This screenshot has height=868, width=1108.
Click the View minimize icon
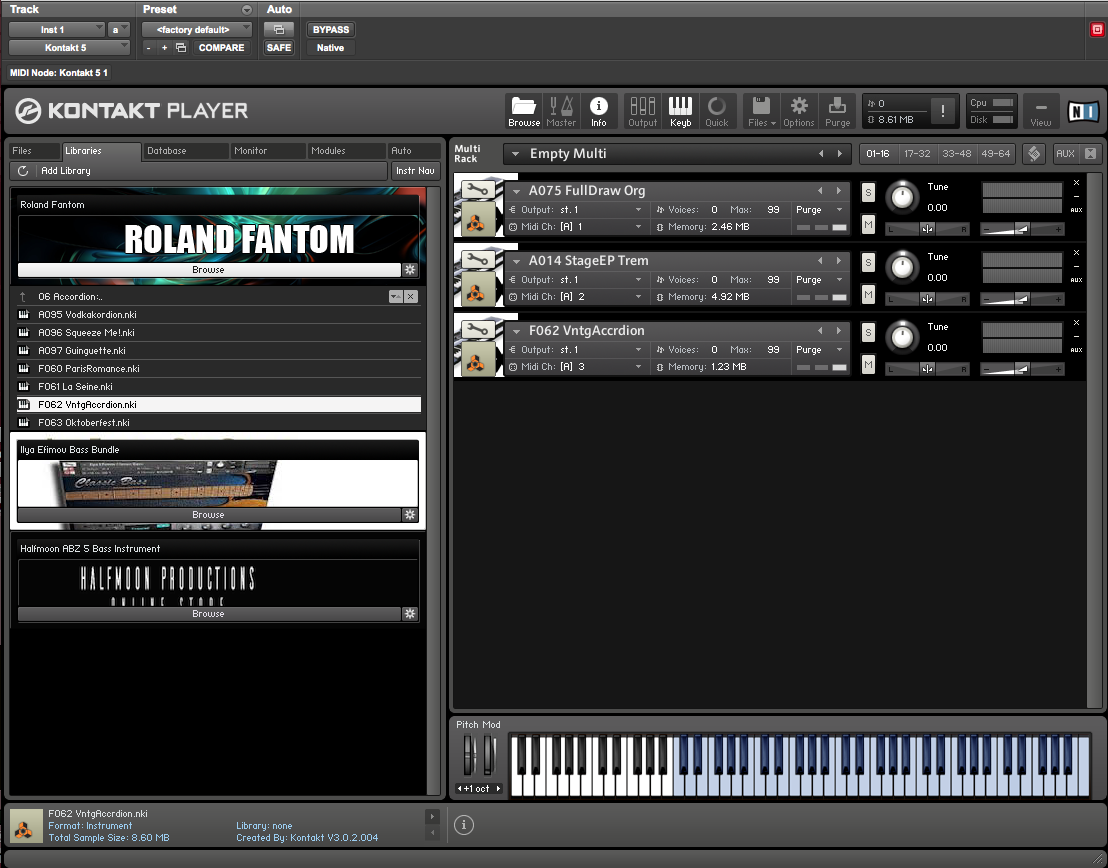[x=1041, y=111]
